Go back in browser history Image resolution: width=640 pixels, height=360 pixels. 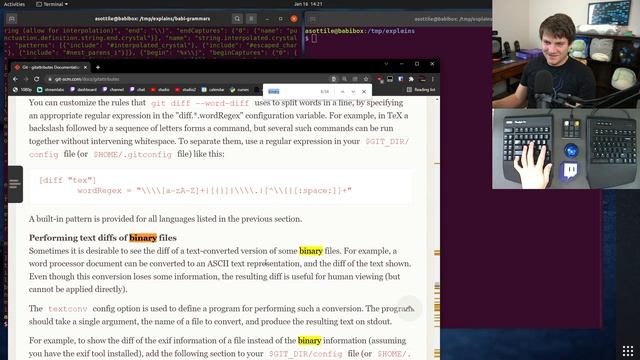pos(15,79)
